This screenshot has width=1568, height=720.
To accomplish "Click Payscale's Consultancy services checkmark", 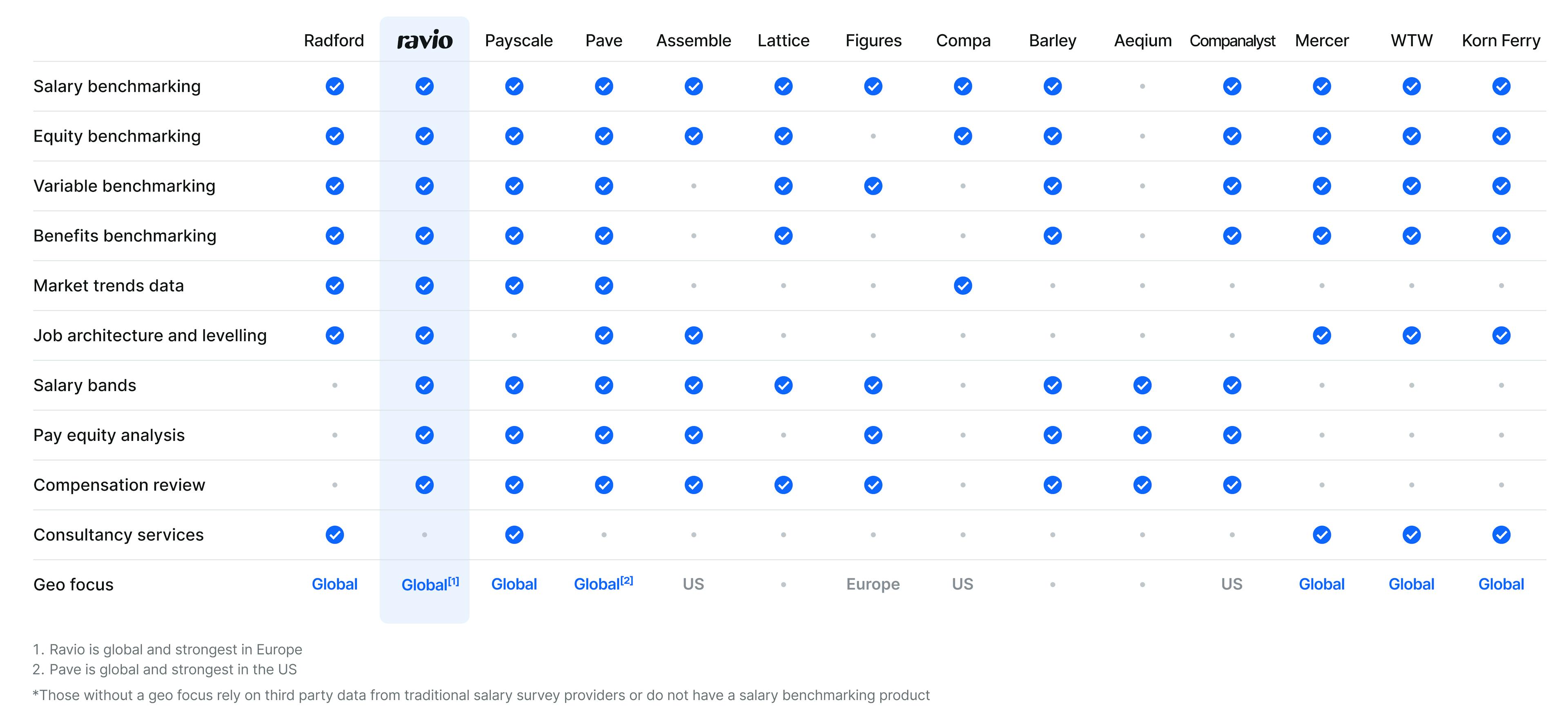I will 514,535.
